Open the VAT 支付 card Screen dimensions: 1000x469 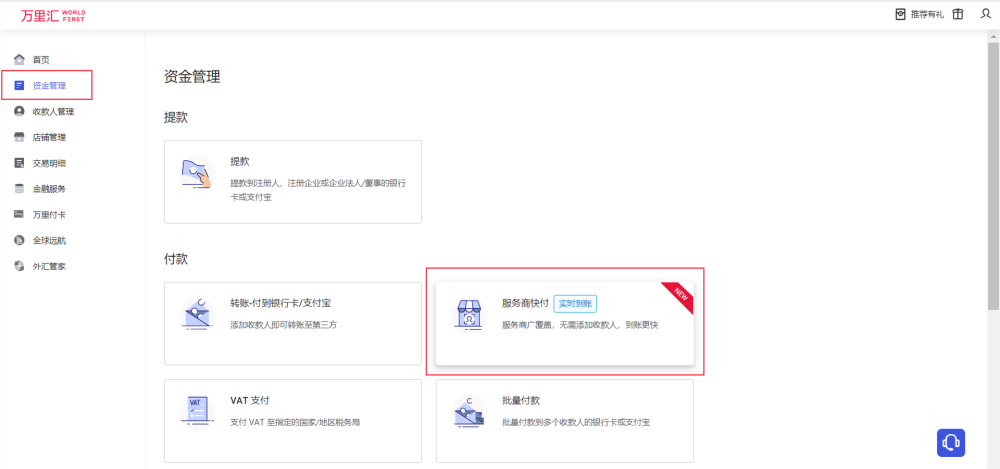click(x=292, y=420)
